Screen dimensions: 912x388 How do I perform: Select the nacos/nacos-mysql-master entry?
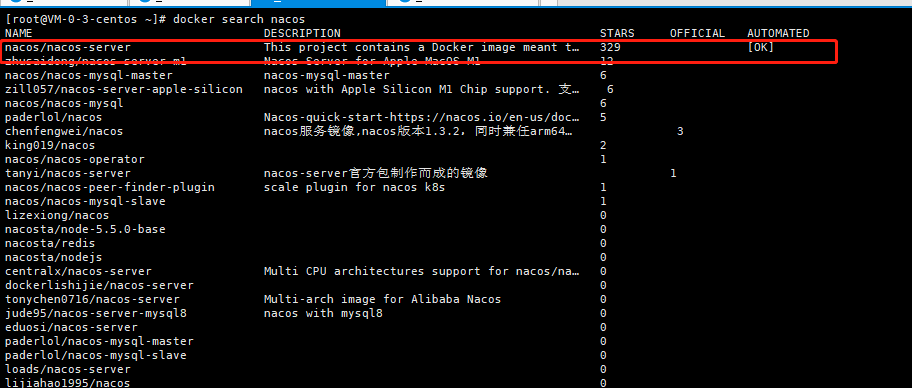(89, 75)
